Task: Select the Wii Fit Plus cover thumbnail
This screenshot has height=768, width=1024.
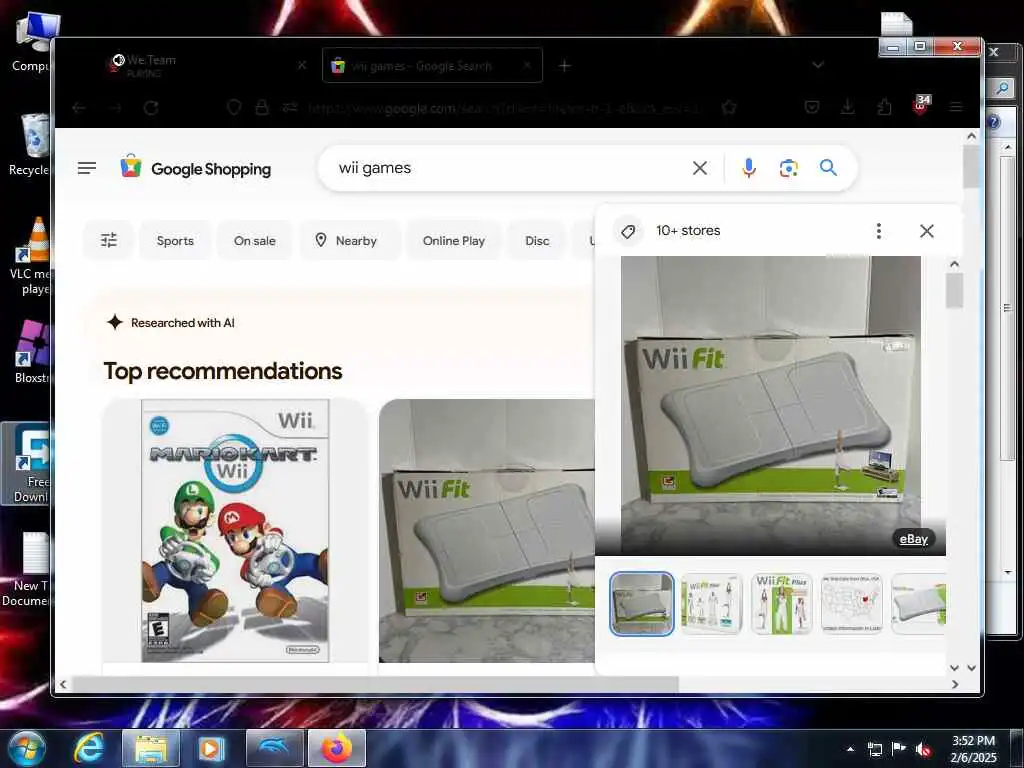Action: click(x=781, y=603)
